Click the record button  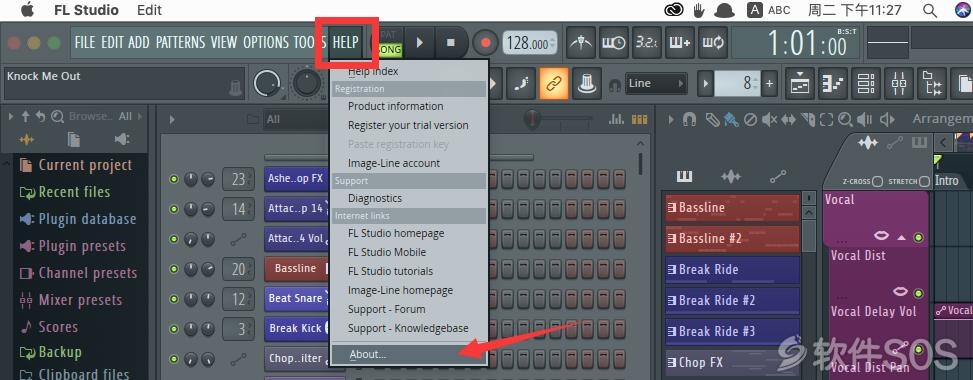coord(486,43)
